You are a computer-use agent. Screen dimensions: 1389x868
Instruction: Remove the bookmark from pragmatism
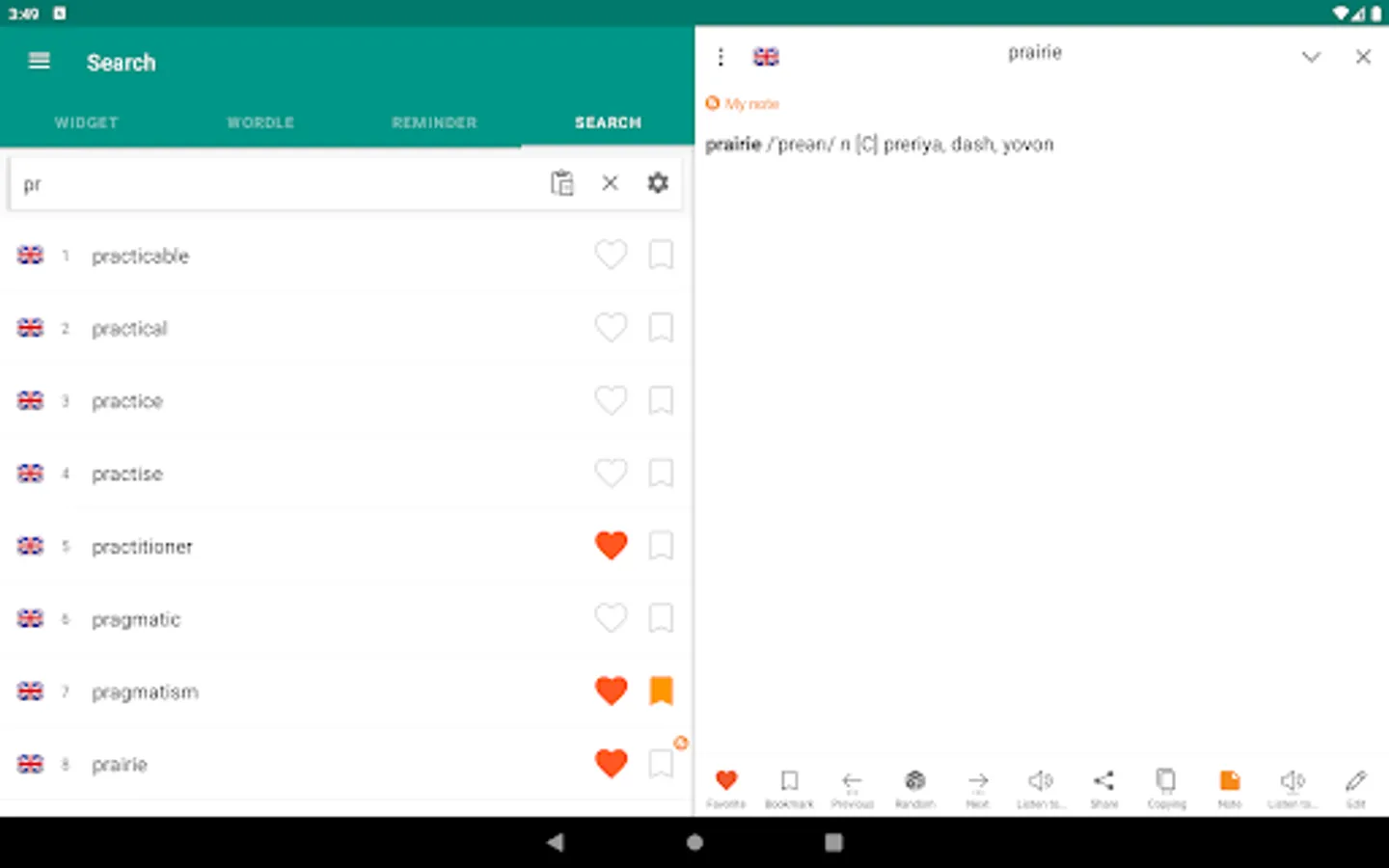click(661, 691)
